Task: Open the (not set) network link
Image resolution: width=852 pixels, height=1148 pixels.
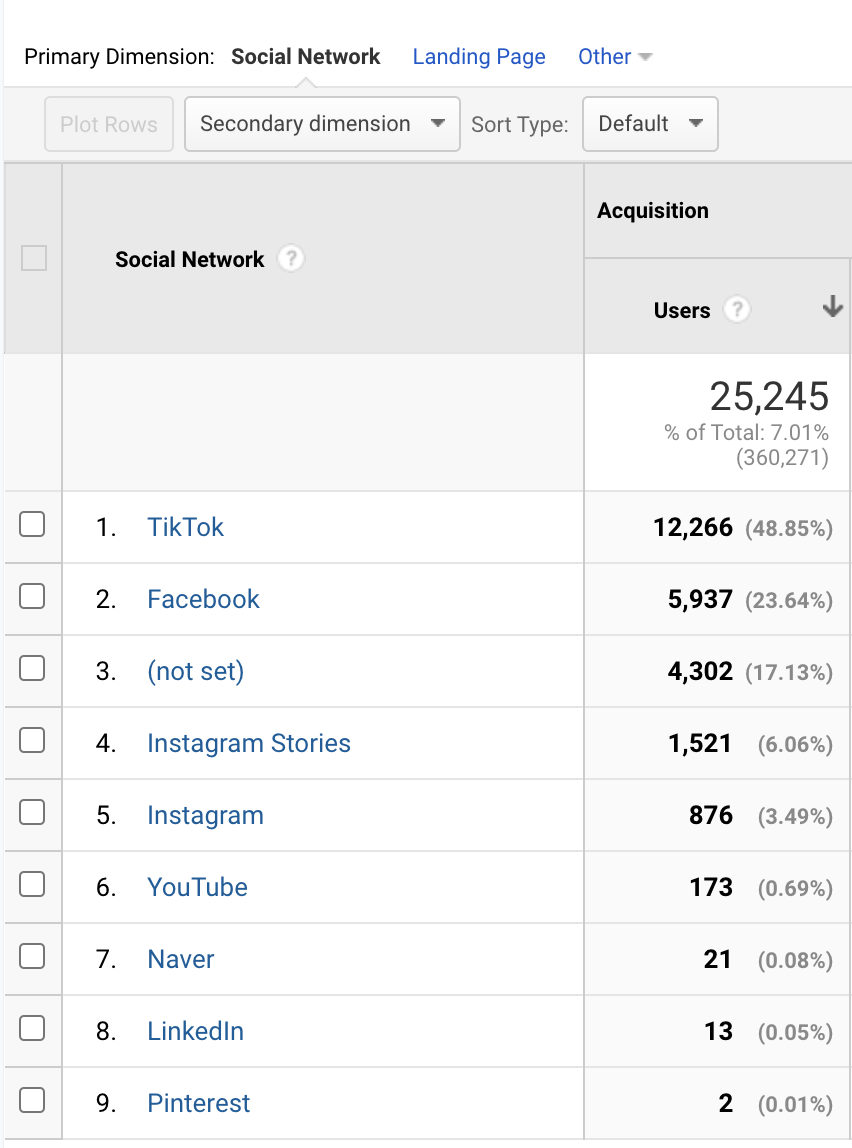Action: click(195, 671)
